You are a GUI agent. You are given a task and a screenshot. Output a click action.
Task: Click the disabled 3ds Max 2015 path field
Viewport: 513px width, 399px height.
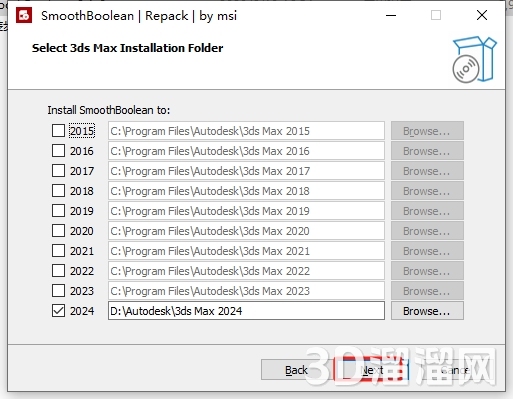point(246,131)
